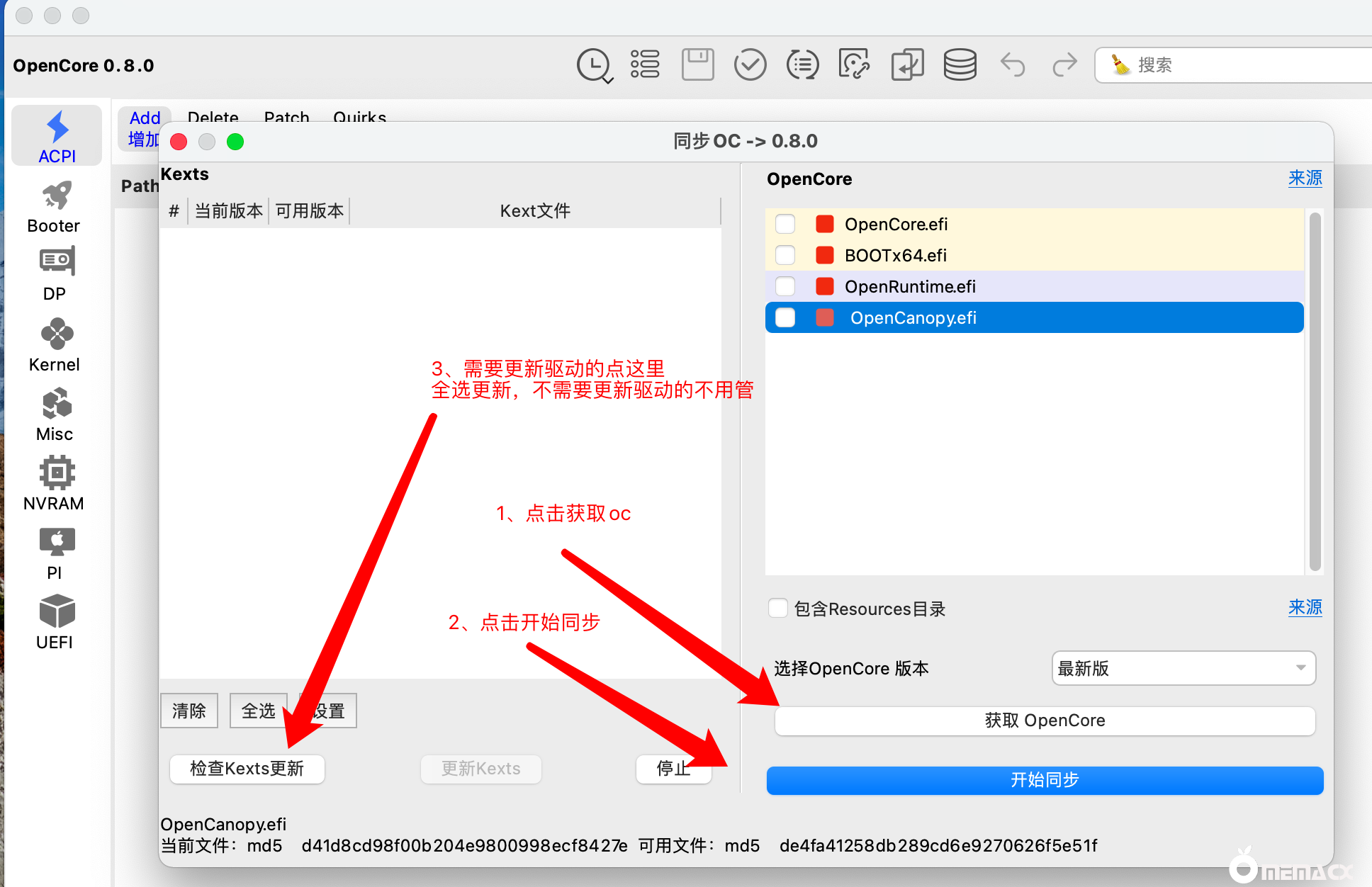The width and height of the screenshot is (1372, 887).
Task: Switch to the Quirks tab
Action: [359, 118]
